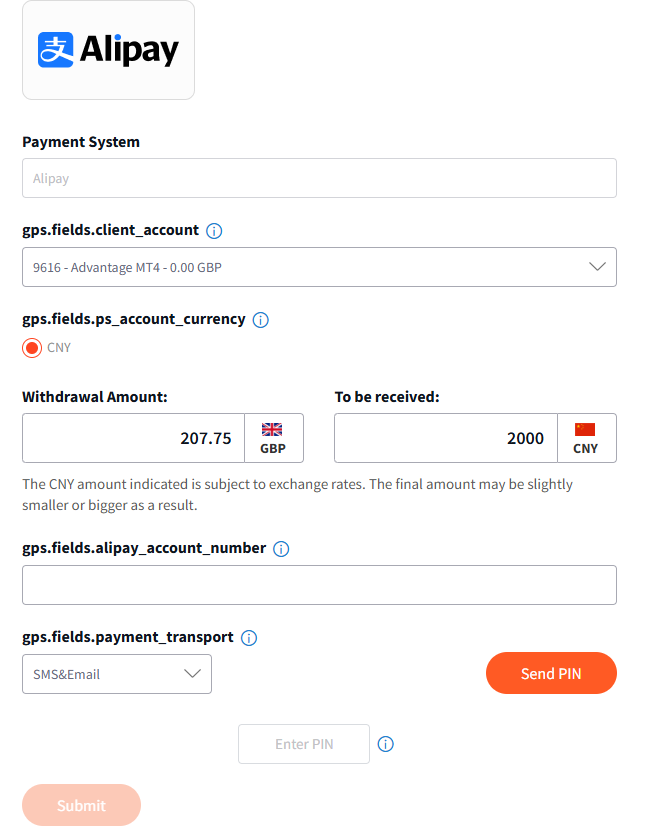Viewport: 649px width, 836px height.
Task: Click the Send PIN button
Action: coord(551,673)
